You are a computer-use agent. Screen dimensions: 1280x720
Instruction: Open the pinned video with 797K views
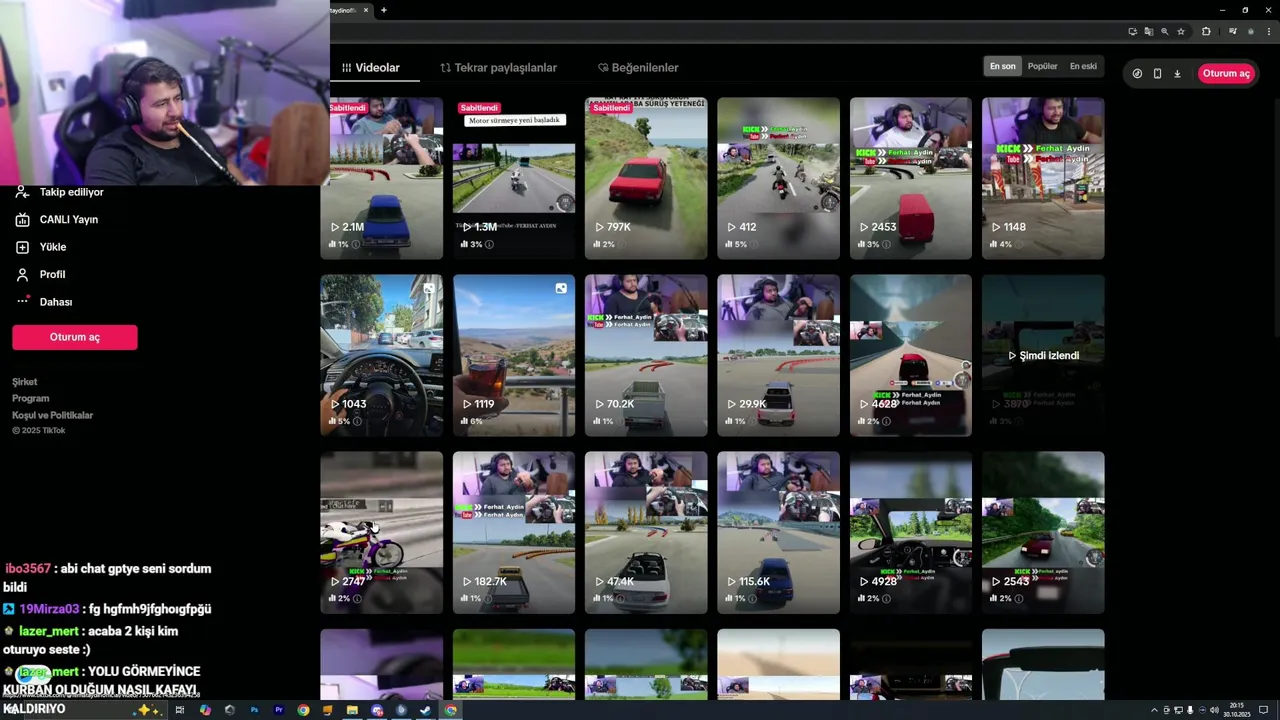tap(646, 178)
